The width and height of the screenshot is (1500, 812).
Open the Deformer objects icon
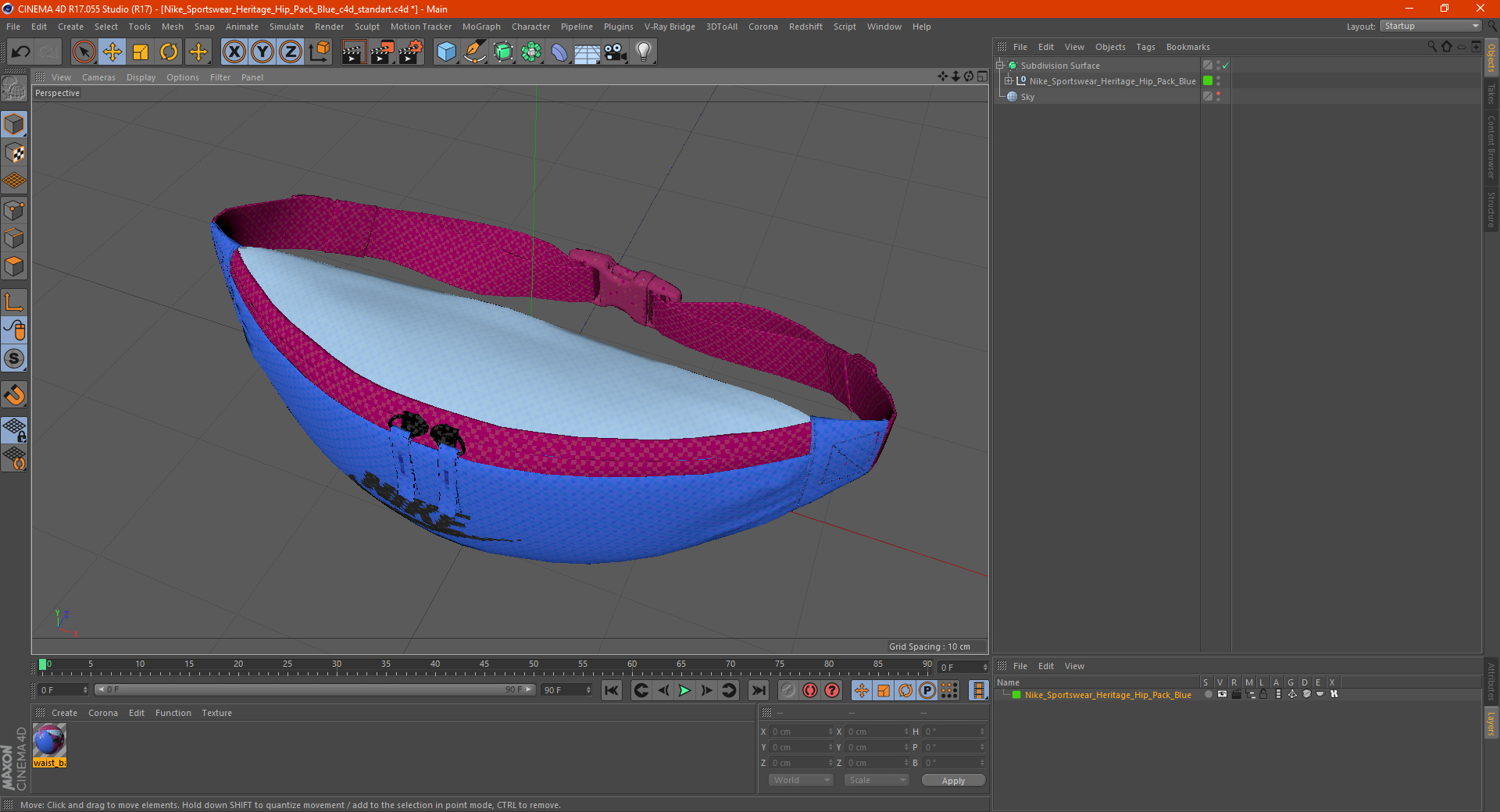(559, 52)
